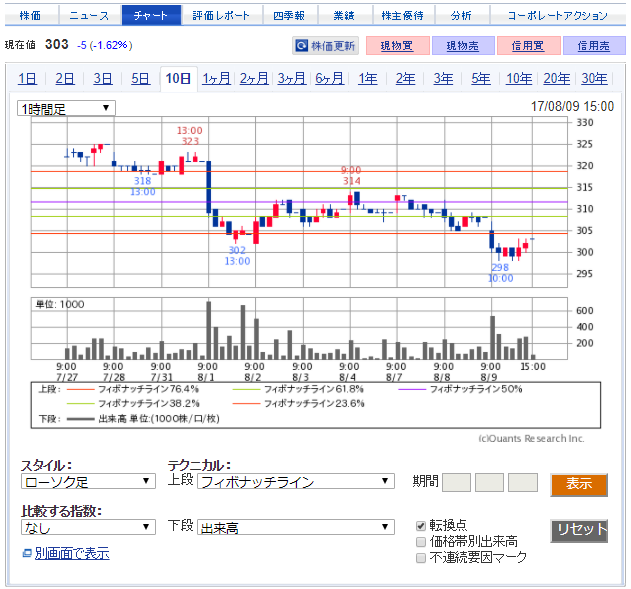Select the 3日 chart range
The width and height of the screenshot is (631, 589).
tap(103, 78)
